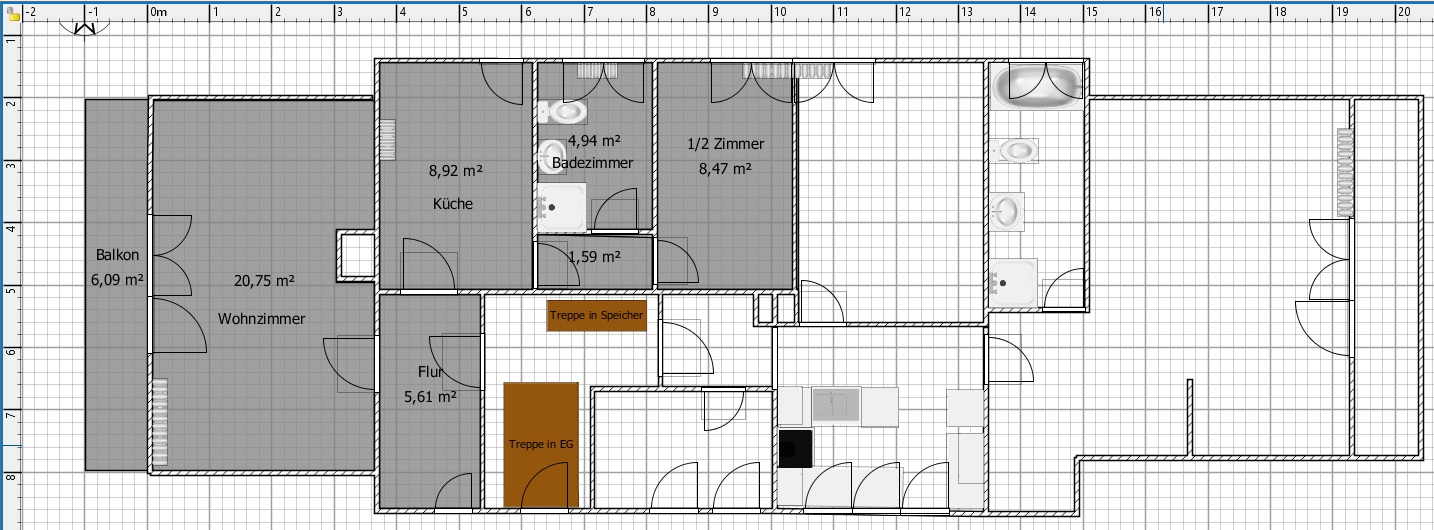This screenshot has height=530, width=1434.
Task: Select the radiator on the far right wall
Action: click(1344, 172)
